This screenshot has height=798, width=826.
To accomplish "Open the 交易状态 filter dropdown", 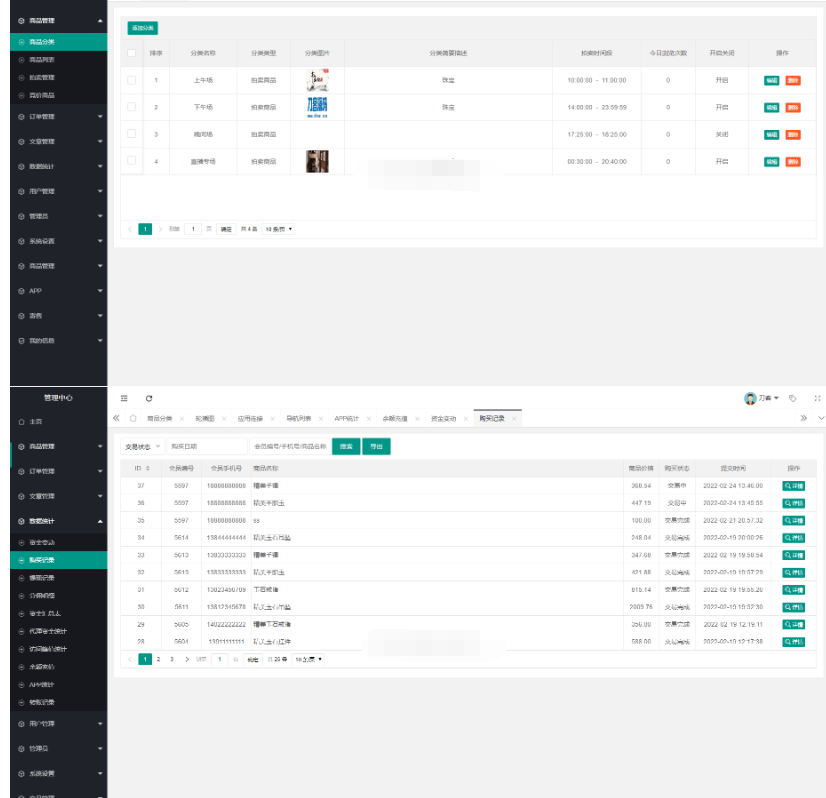I will [x=143, y=446].
